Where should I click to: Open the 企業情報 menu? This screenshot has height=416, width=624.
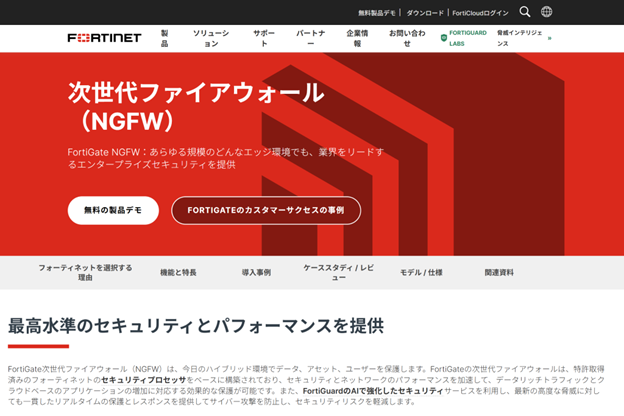[x=357, y=38]
